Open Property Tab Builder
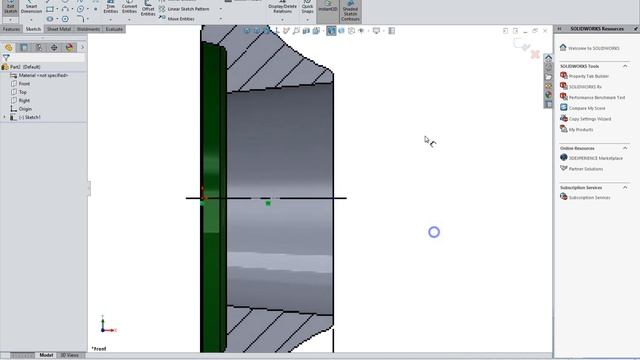Viewport: 640px width, 360px height. coord(584,76)
